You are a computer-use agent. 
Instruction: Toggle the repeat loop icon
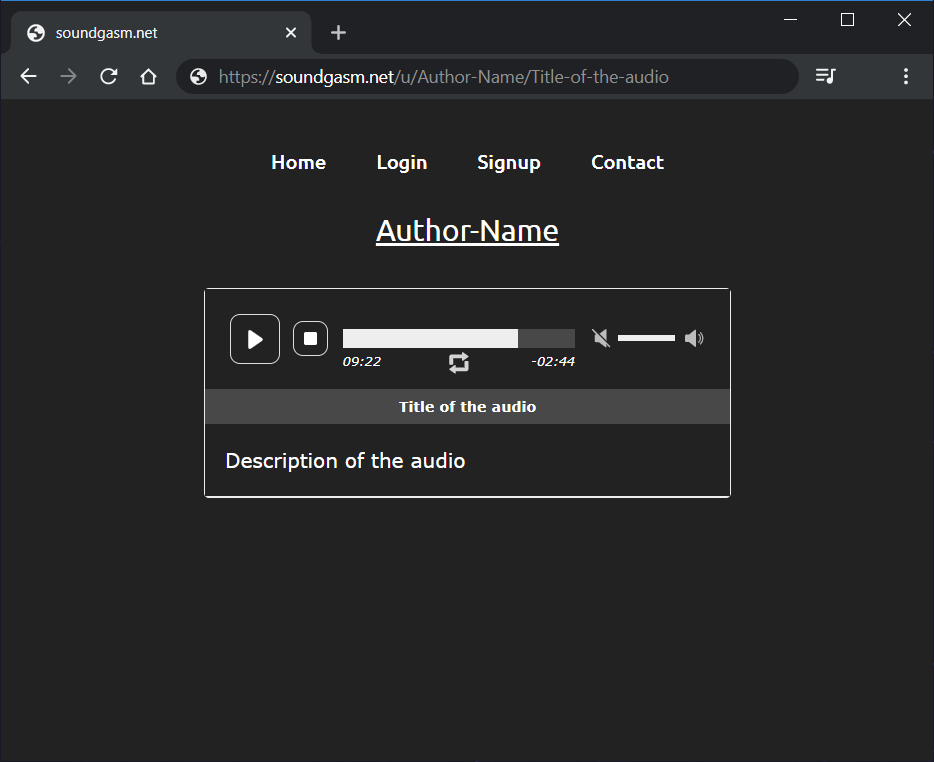tap(459, 362)
